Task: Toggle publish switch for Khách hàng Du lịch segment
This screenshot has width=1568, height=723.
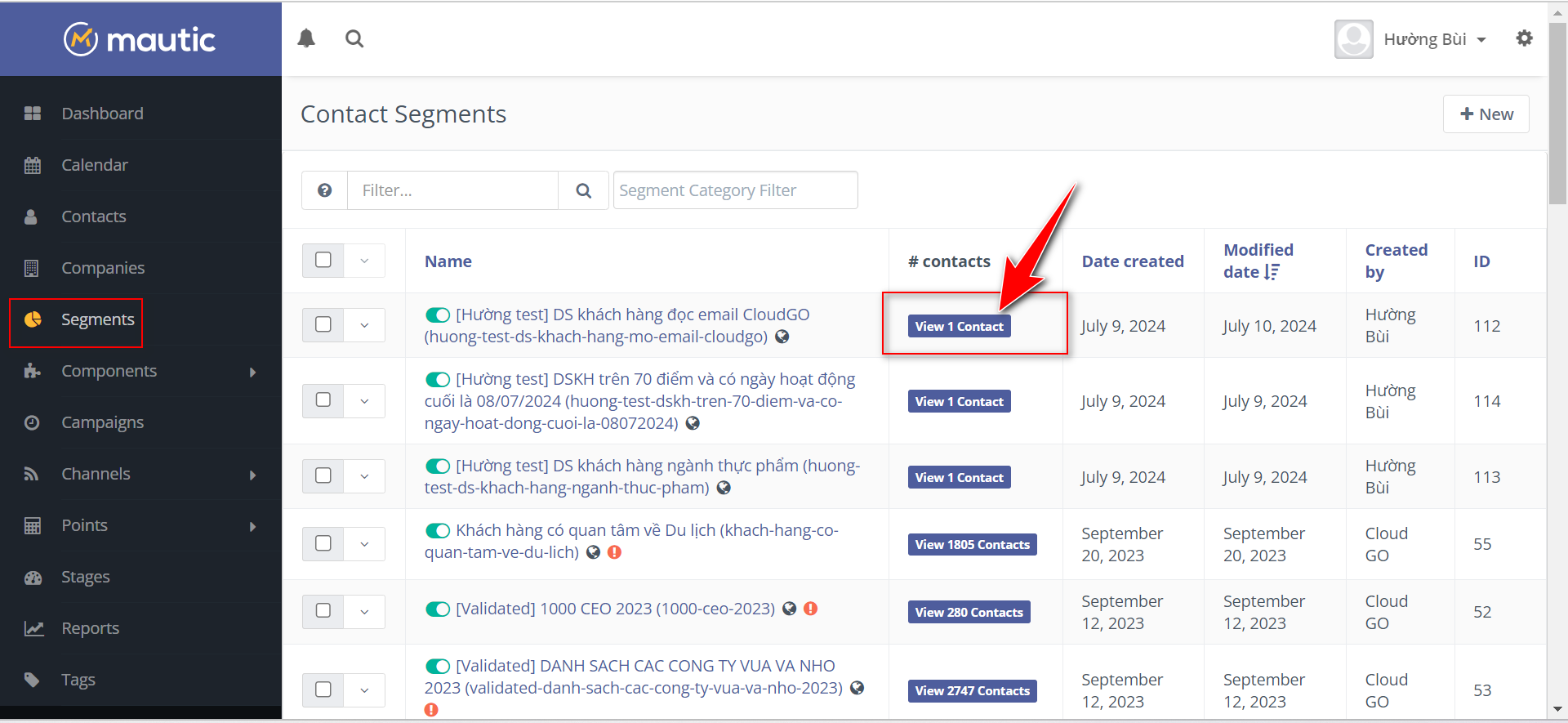Action: pos(438,531)
